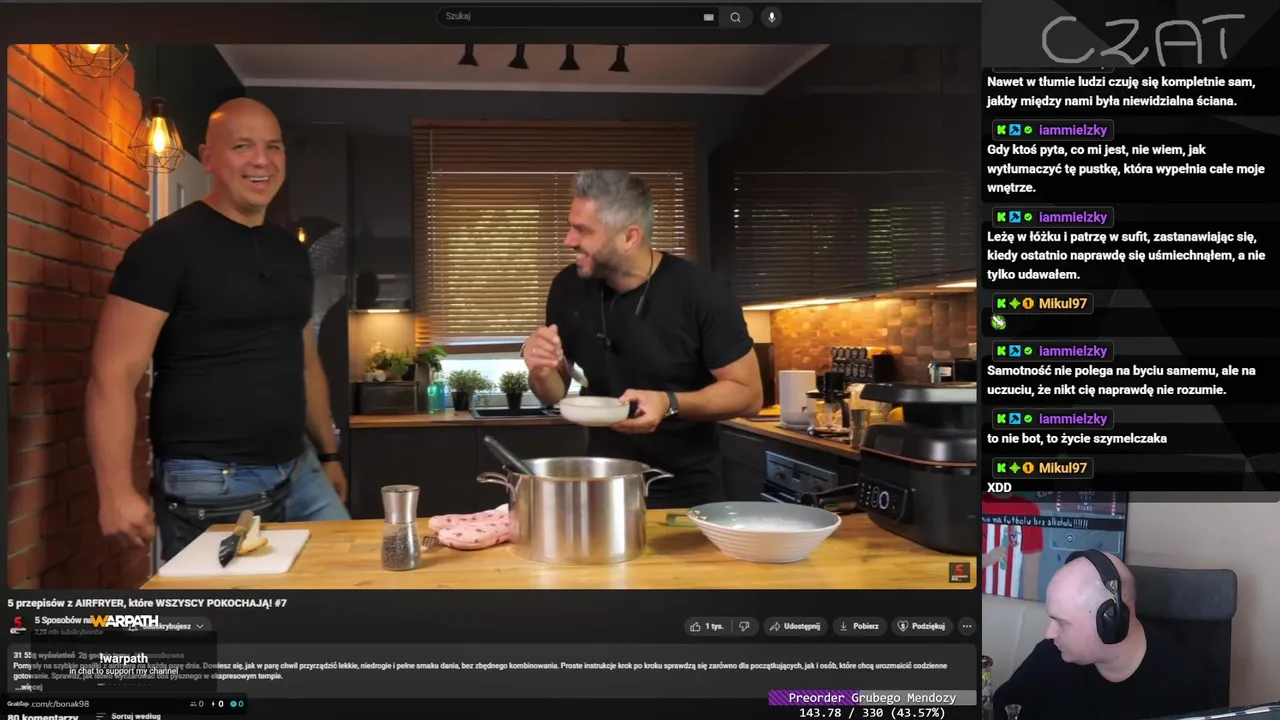Click the chat message 'XDD'
This screenshot has width=1280, height=720.
tap(999, 488)
